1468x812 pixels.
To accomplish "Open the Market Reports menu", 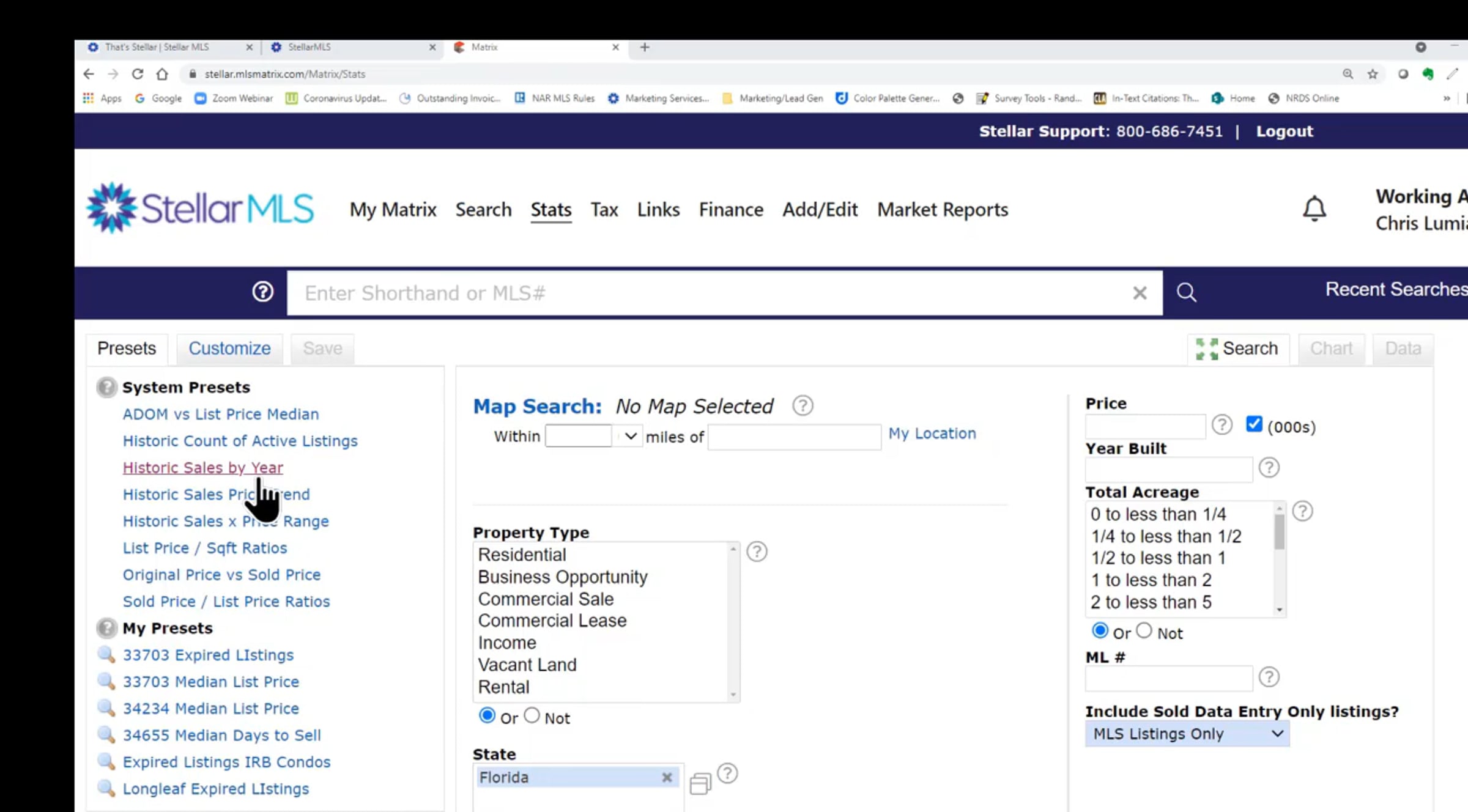I will (x=943, y=210).
